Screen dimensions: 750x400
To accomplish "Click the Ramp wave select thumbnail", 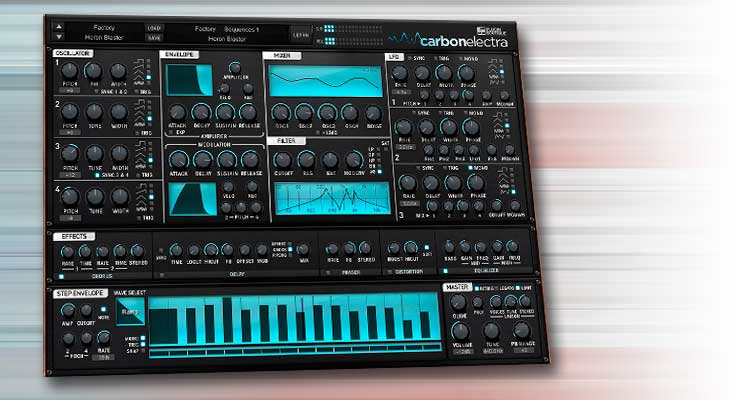I will click(x=130, y=311).
